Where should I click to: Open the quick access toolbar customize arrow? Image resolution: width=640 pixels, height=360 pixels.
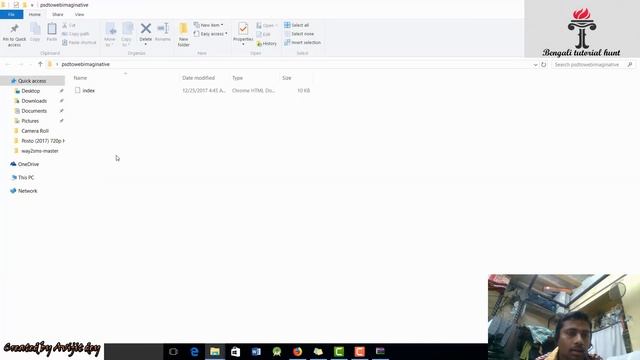pos(32,5)
